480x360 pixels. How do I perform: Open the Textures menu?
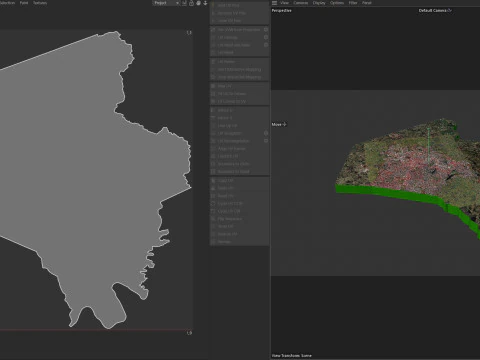coord(40,3)
